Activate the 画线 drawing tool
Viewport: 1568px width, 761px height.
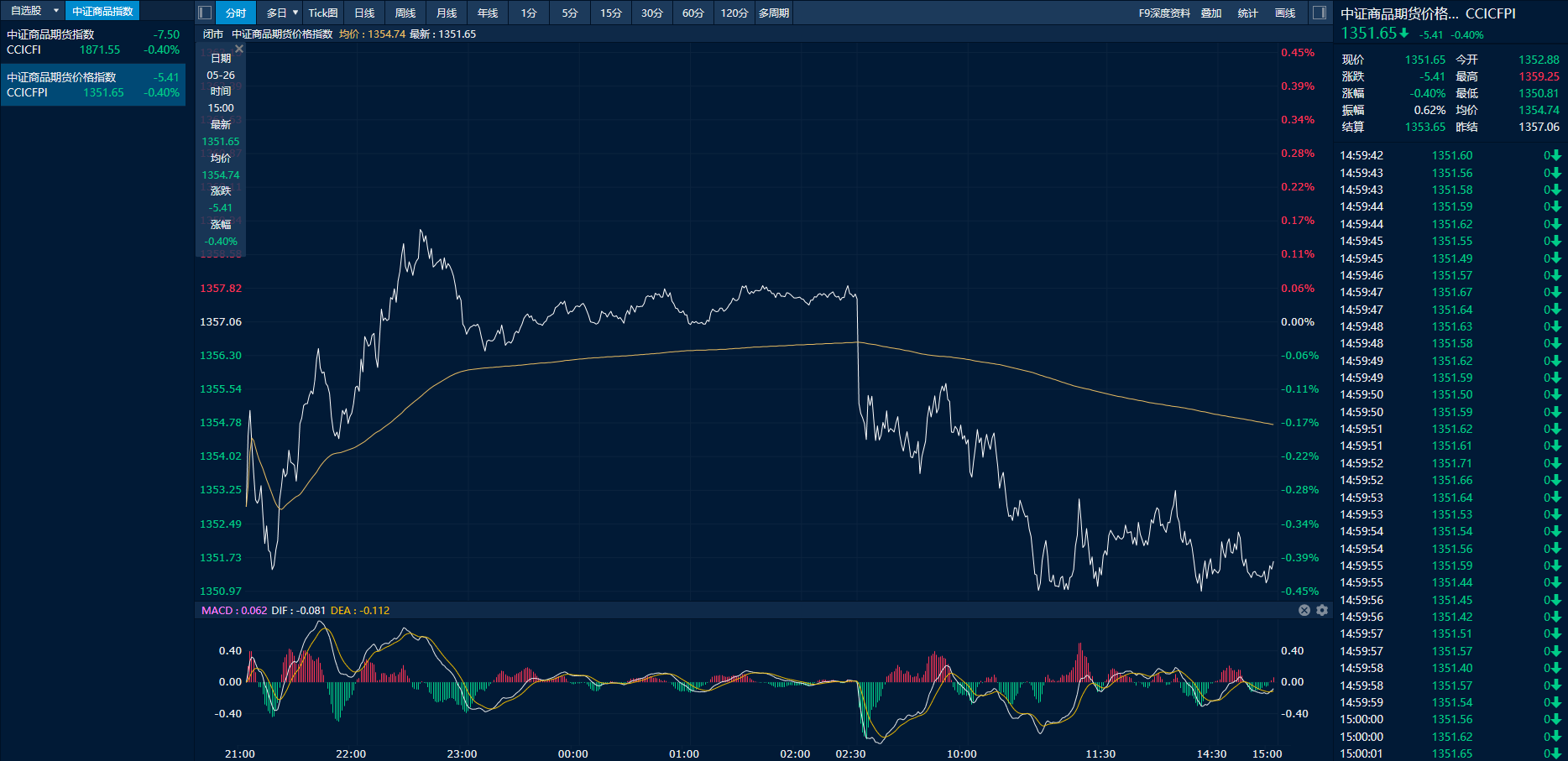point(1284,13)
